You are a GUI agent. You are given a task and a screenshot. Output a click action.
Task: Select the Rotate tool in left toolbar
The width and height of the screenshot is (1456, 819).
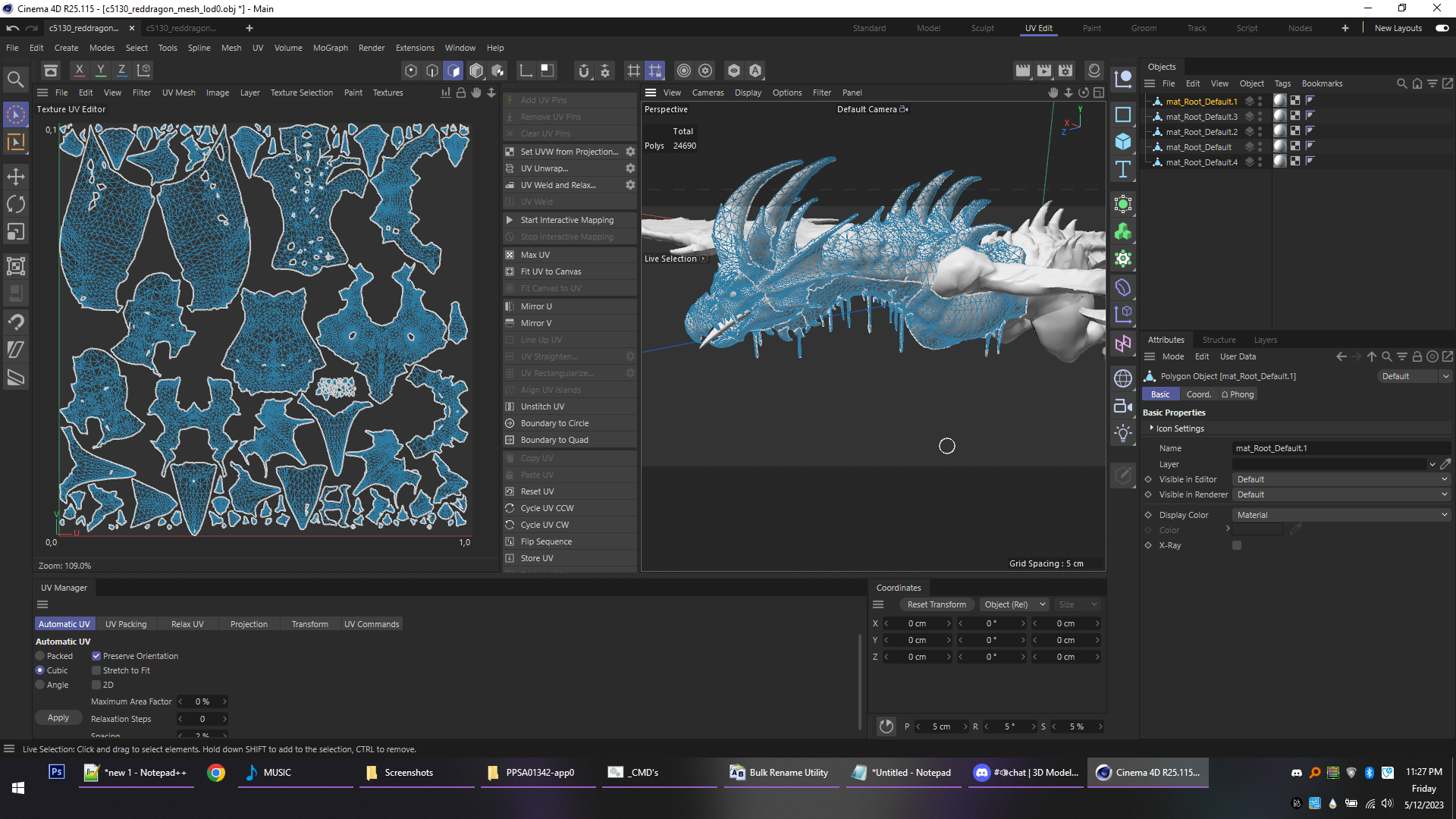coord(15,204)
